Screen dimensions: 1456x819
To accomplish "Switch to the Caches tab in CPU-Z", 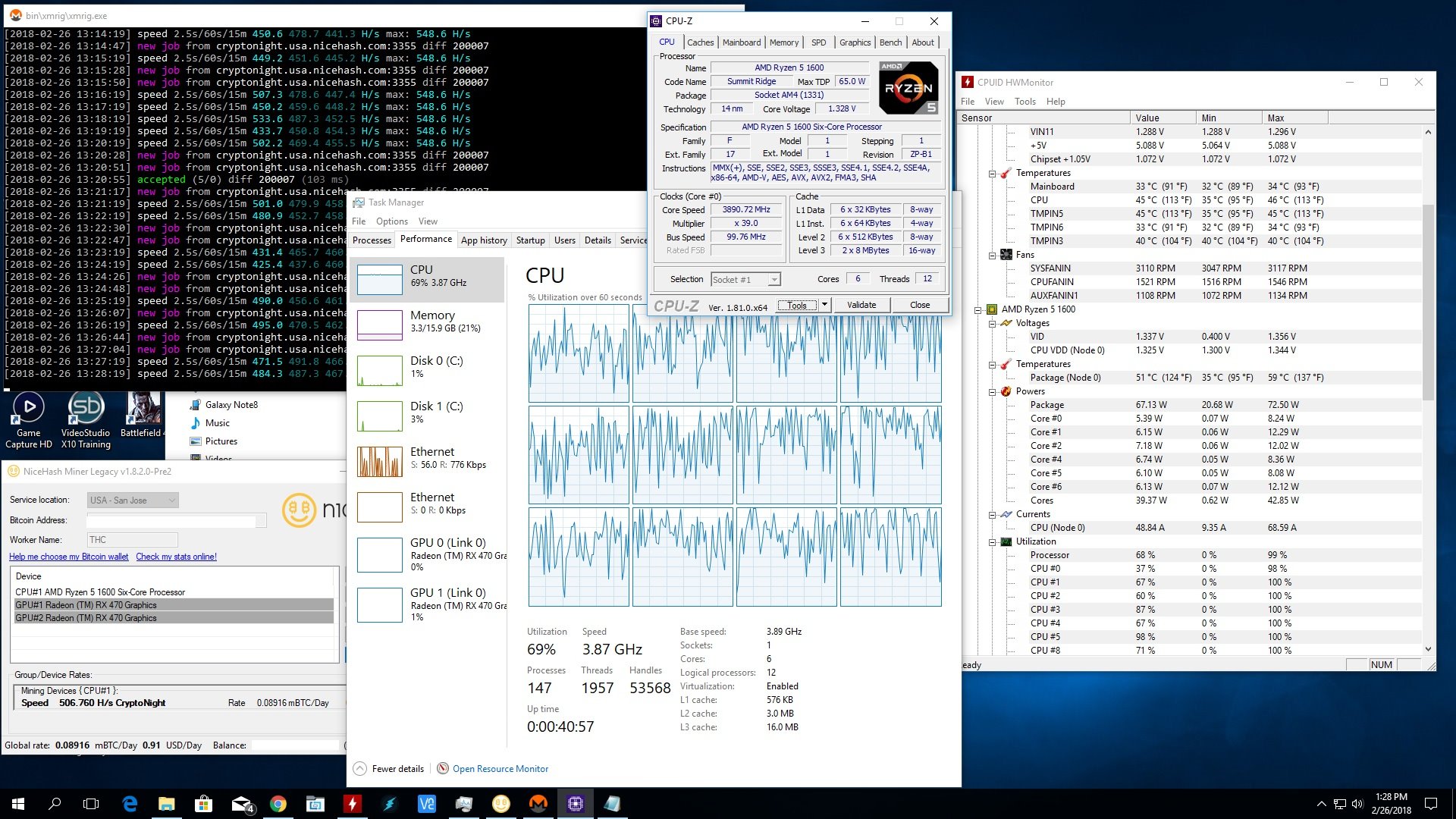I will pyautogui.click(x=700, y=42).
